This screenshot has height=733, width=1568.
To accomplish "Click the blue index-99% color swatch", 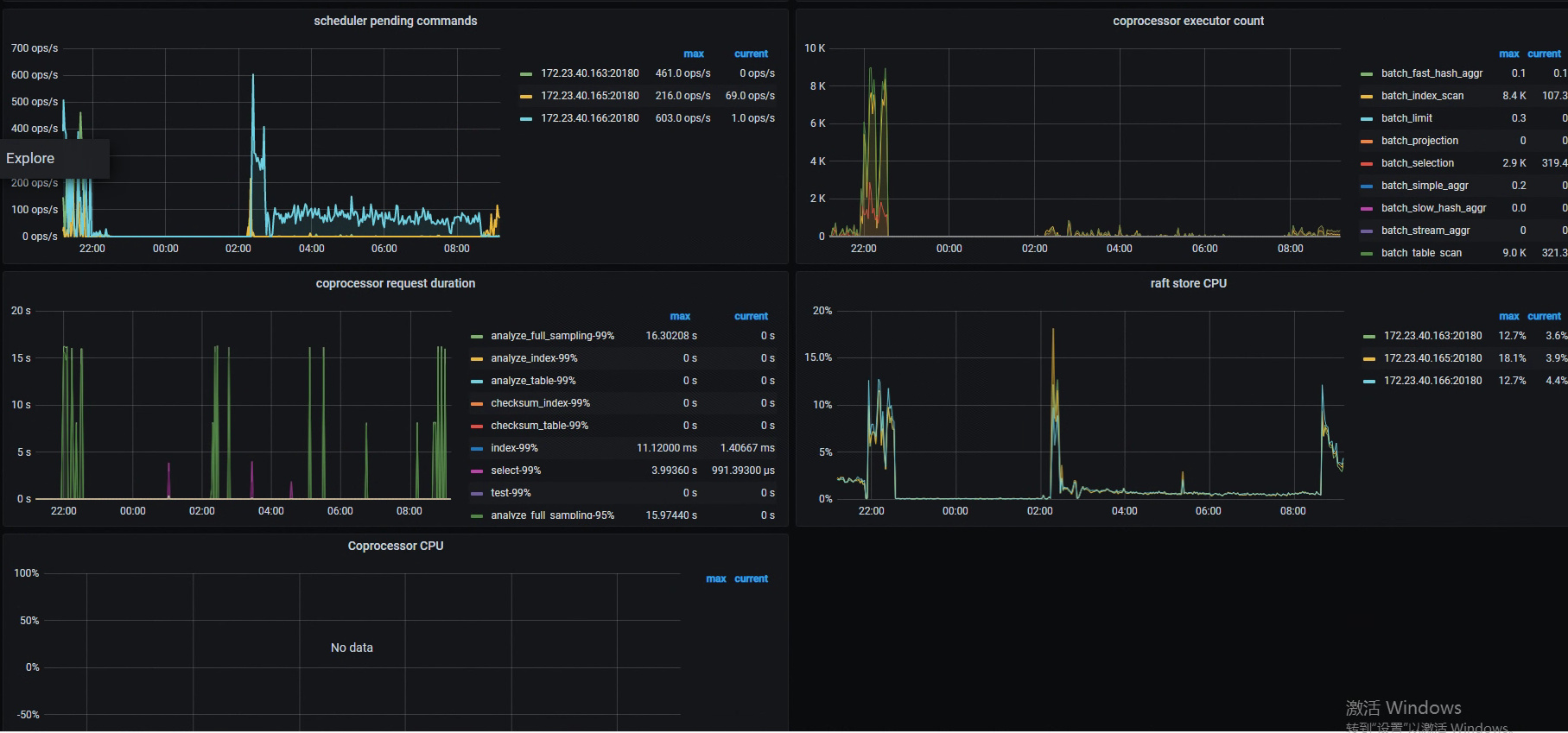I will (476, 448).
